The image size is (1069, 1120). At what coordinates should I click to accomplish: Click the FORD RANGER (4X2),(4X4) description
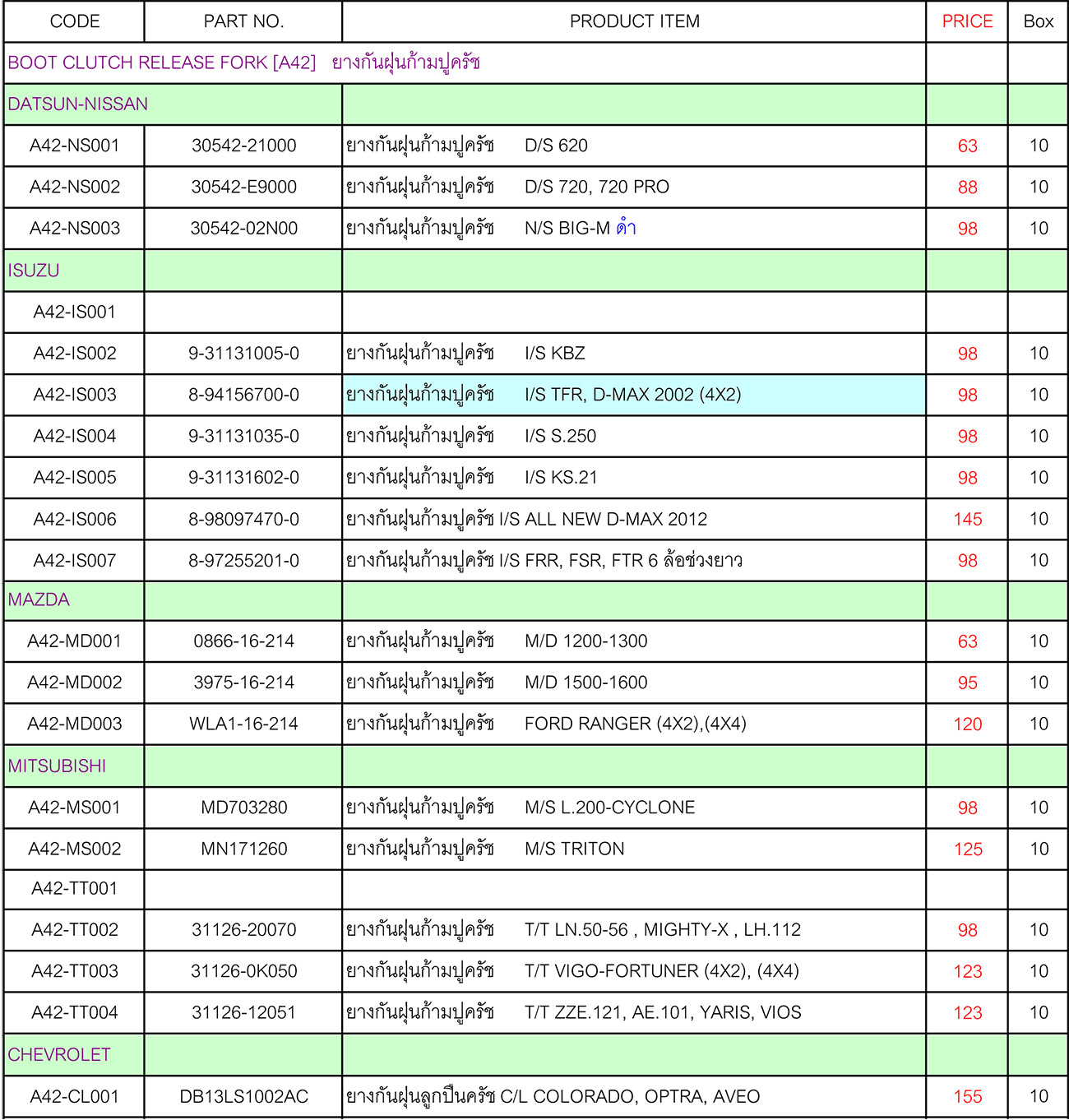pos(636,724)
